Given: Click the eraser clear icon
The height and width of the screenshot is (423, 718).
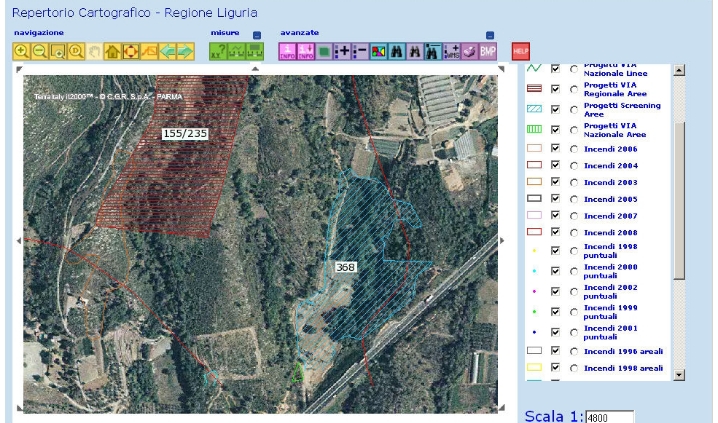Looking at the screenshot, I should [x=469, y=51].
